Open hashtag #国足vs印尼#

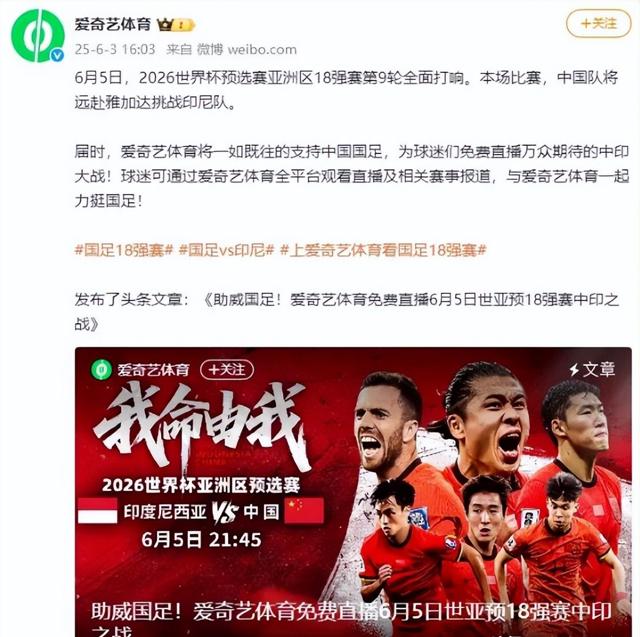227,250
